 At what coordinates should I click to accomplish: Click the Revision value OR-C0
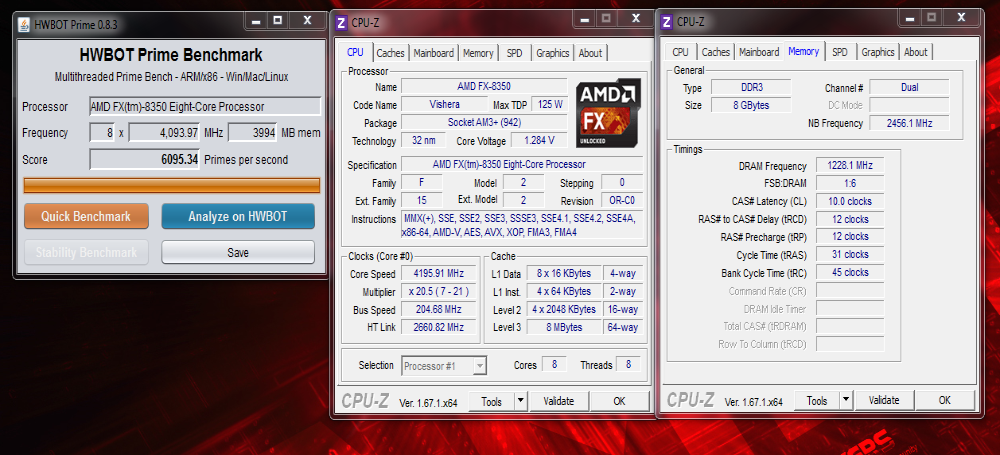click(x=622, y=200)
